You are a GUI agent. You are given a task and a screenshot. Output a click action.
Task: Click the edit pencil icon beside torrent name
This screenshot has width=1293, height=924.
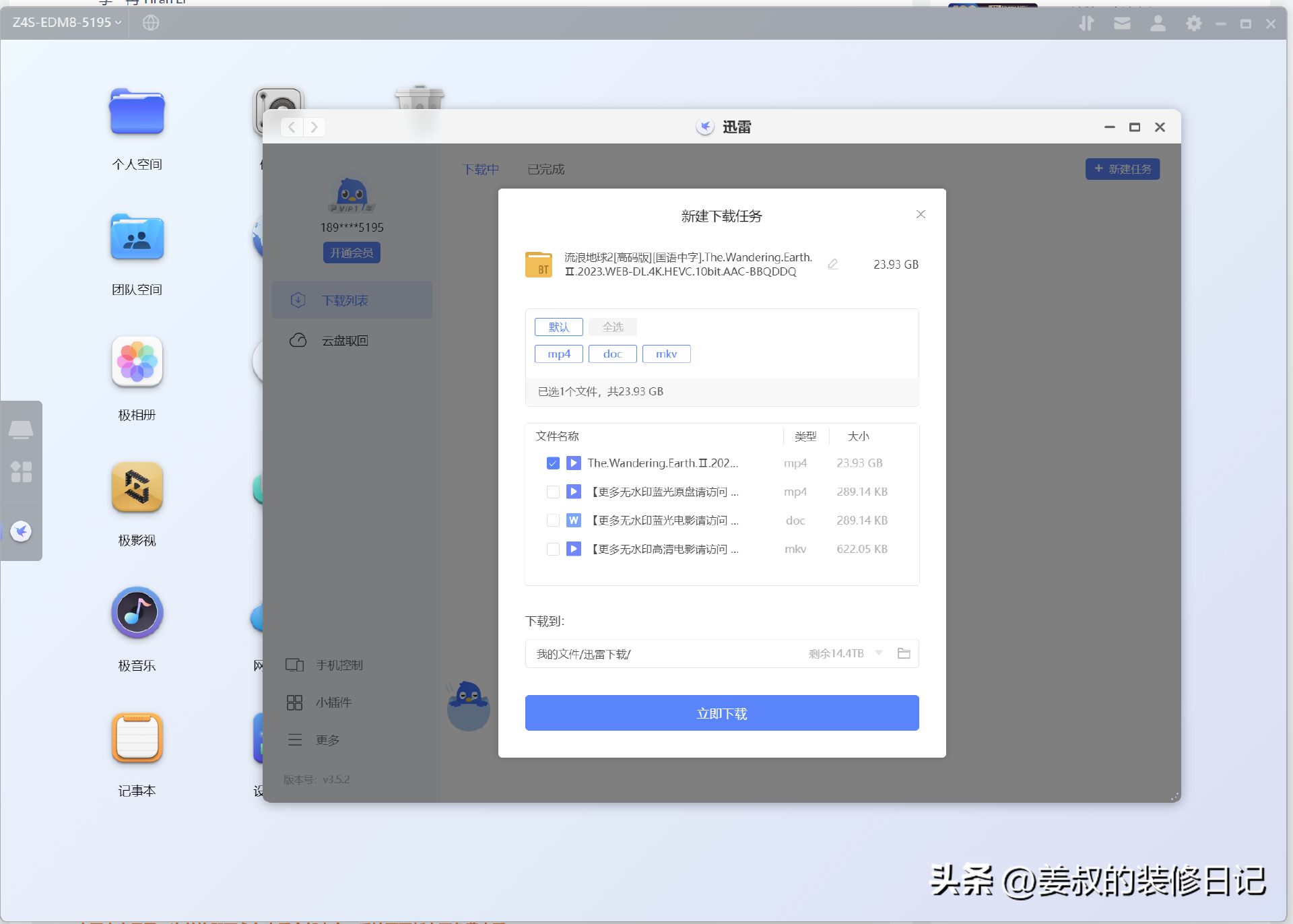[x=833, y=264]
